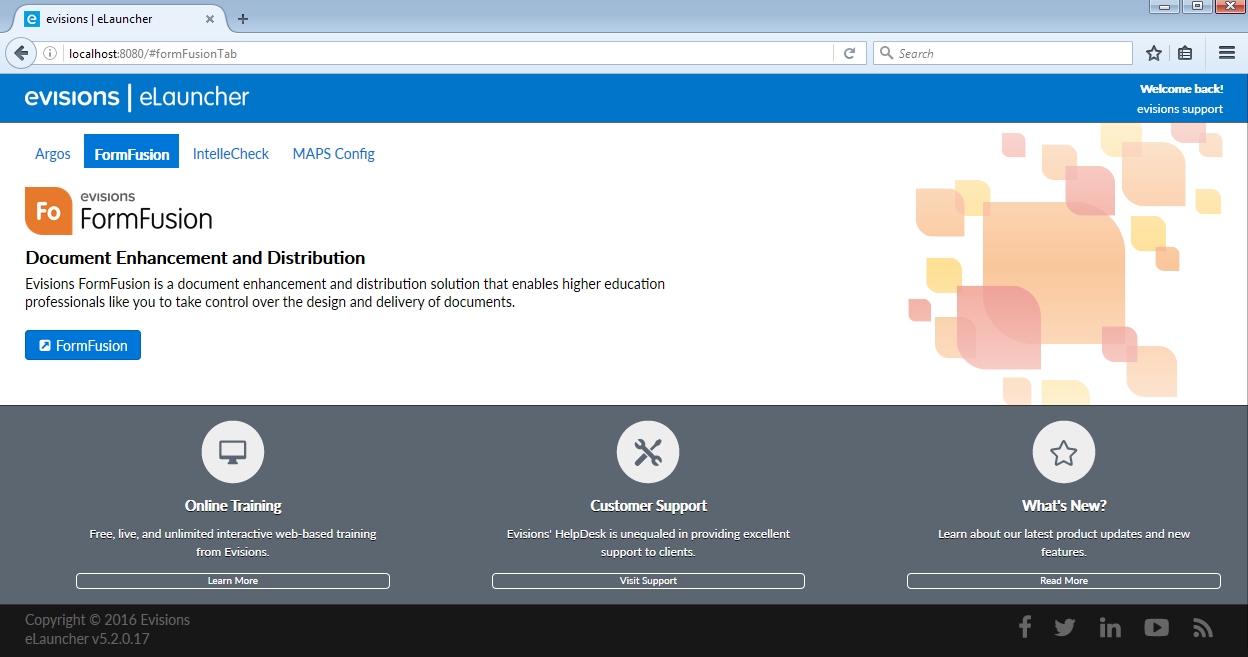Open the MAPS Config tab
Screen dimensions: 1248x657
click(334, 153)
